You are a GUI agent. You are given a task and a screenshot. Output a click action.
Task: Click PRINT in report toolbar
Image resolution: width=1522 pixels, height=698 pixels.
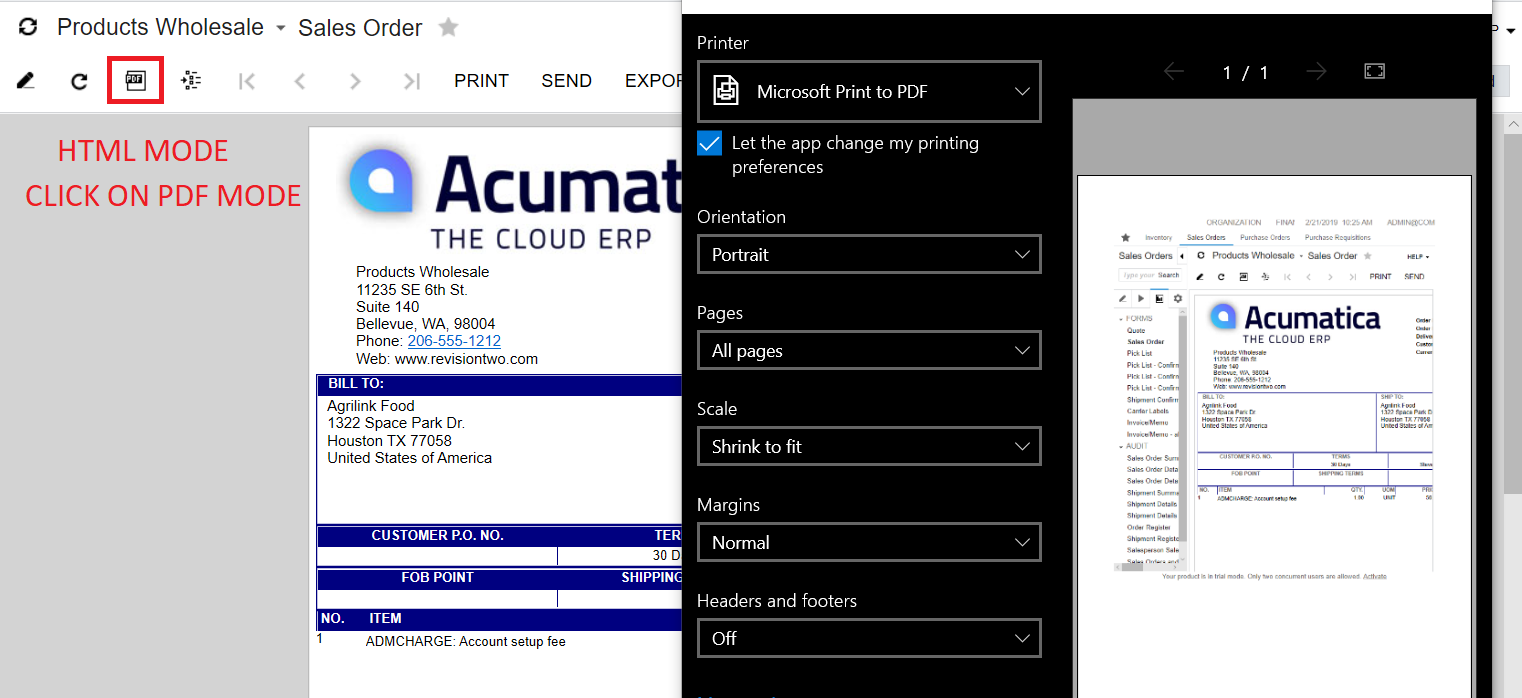click(x=481, y=81)
